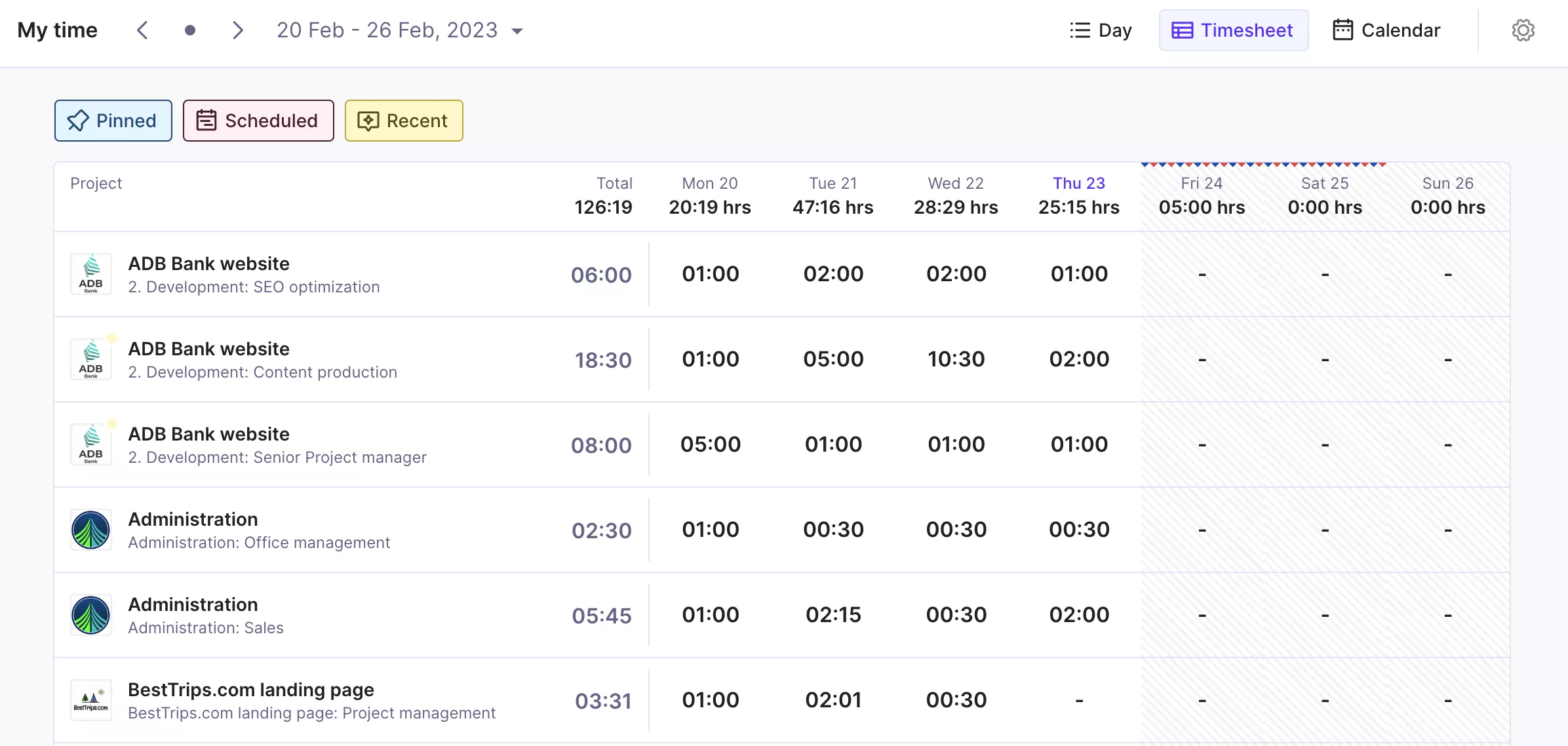Edit SEO optimization Thursday 01:00 entry
Viewport: 1568px width, 746px height.
1079,274
